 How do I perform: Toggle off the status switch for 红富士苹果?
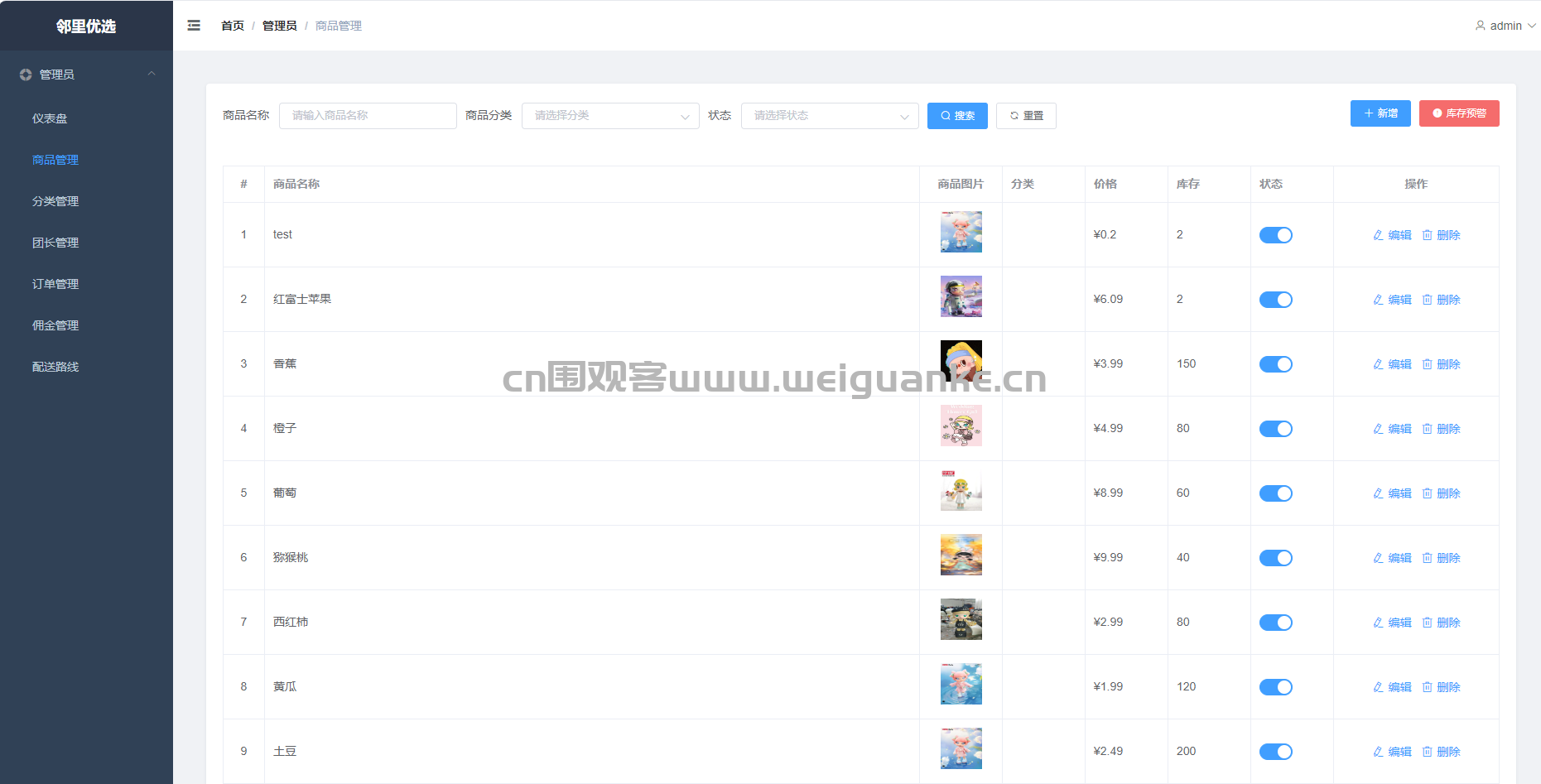(x=1275, y=300)
